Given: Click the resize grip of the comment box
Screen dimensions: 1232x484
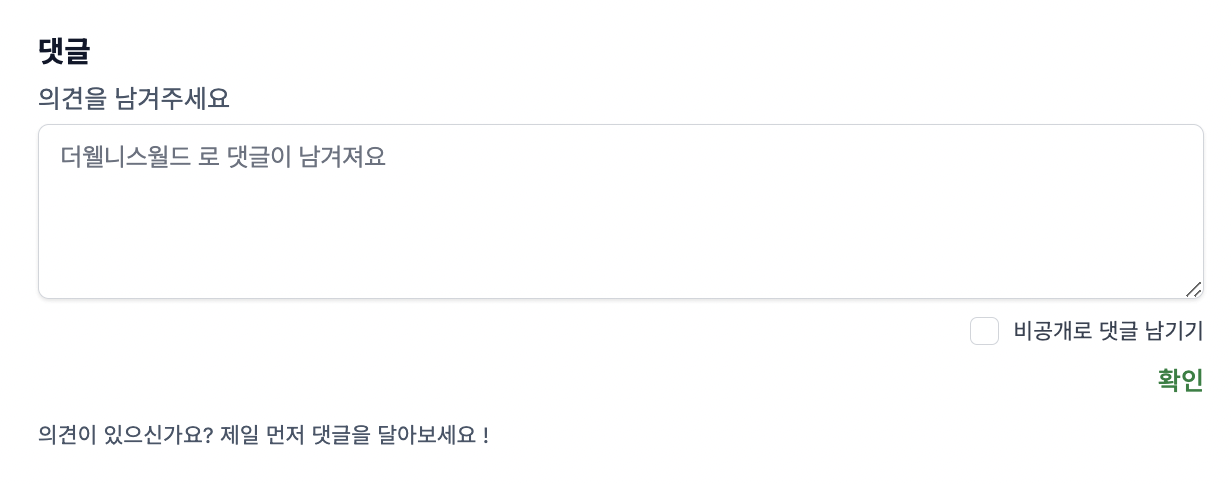Looking at the screenshot, I should (1193, 289).
